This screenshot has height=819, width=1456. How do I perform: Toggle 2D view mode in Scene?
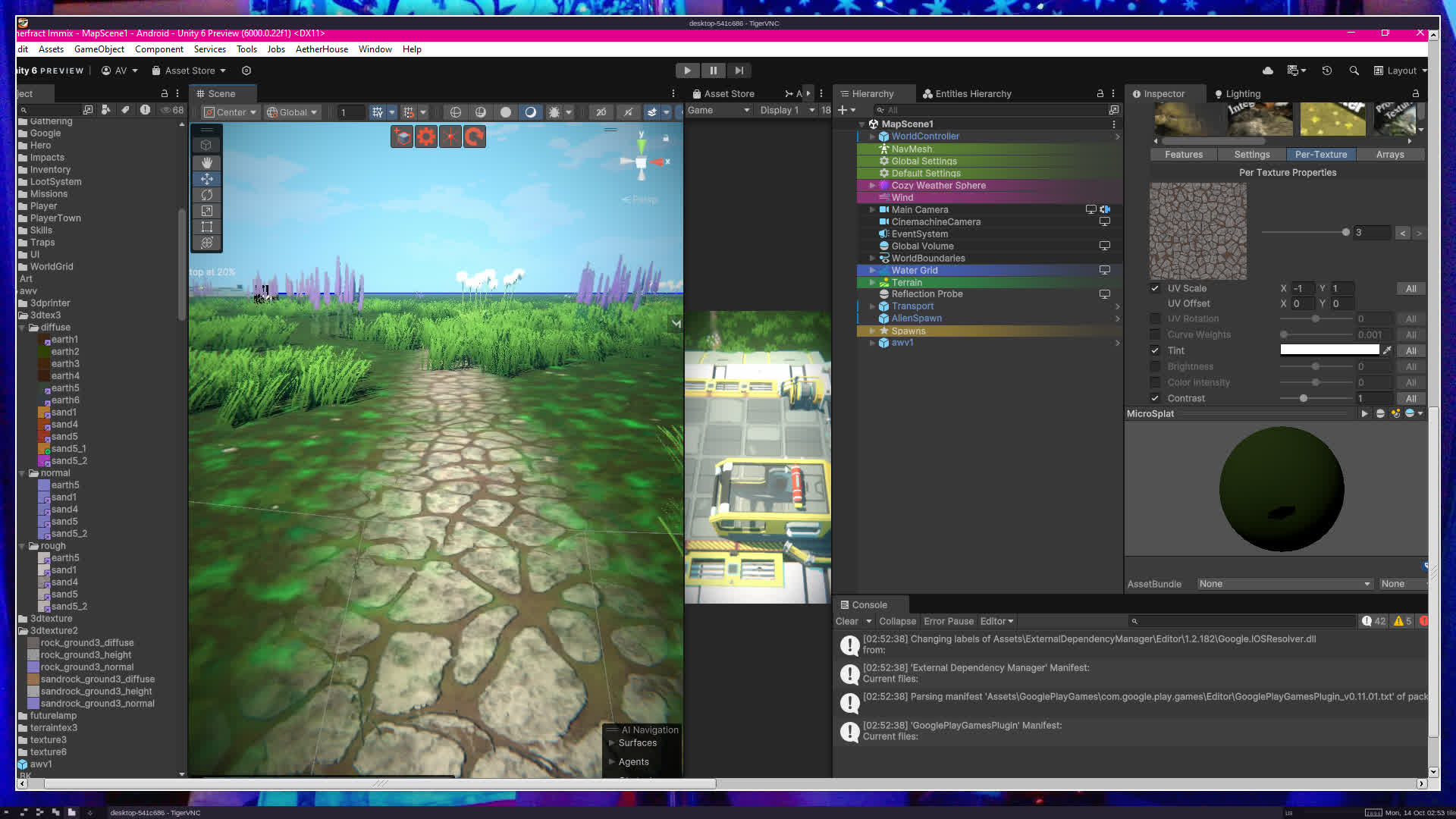click(601, 112)
